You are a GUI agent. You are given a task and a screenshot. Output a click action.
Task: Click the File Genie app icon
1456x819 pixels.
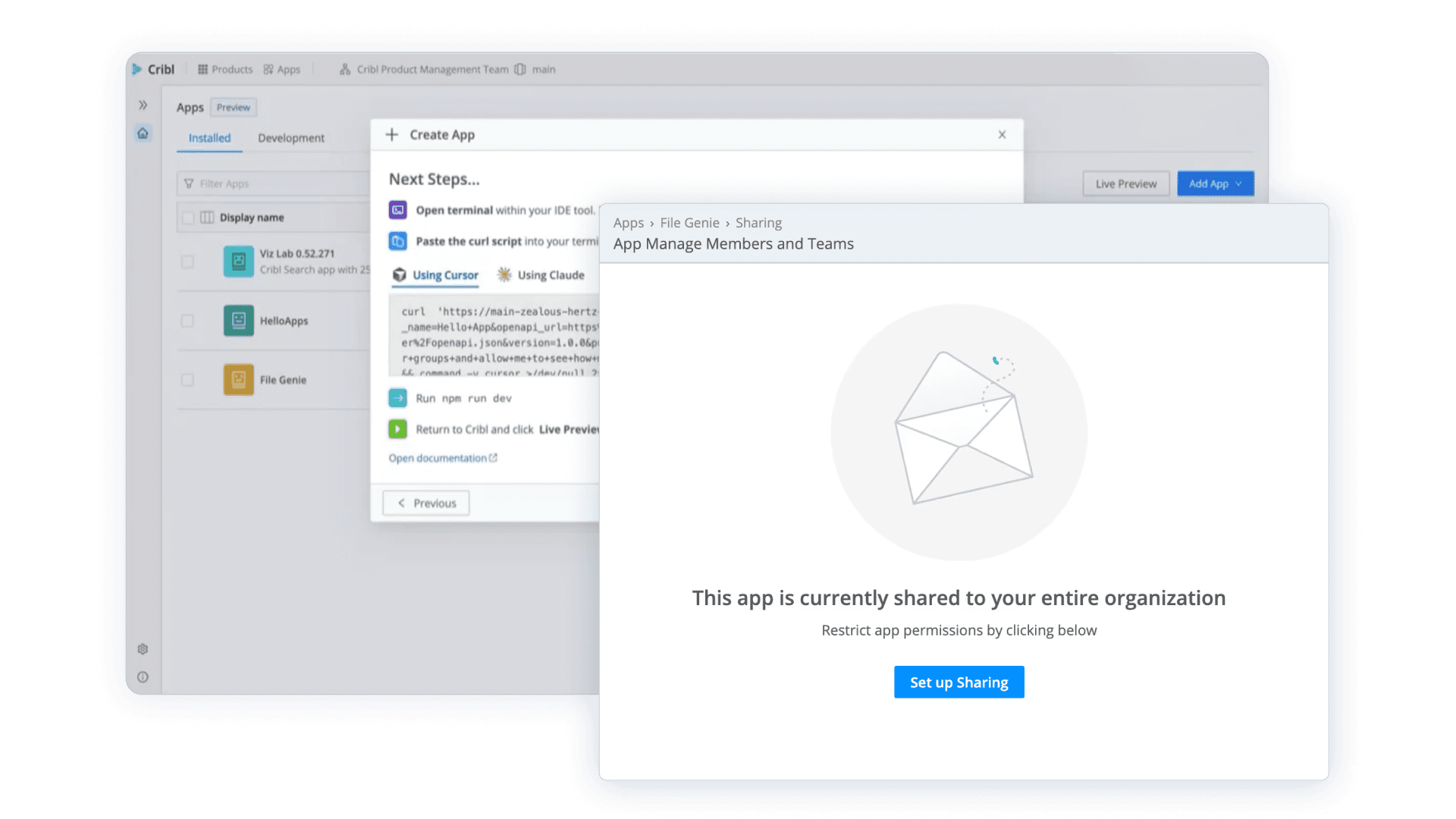point(239,380)
